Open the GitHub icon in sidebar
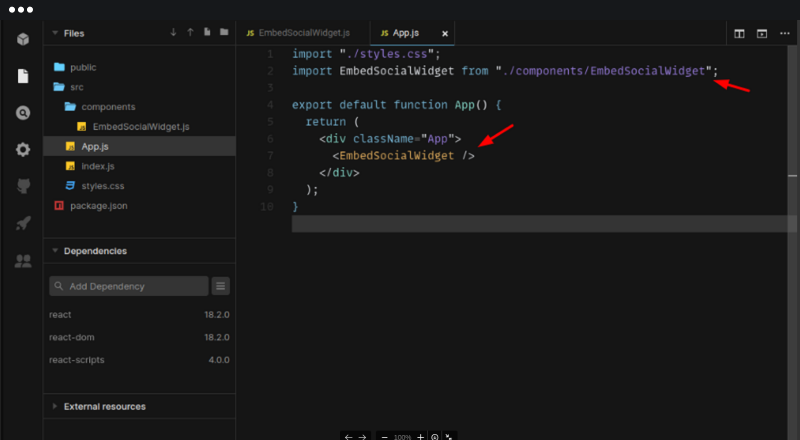The image size is (800, 440). coord(23,186)
